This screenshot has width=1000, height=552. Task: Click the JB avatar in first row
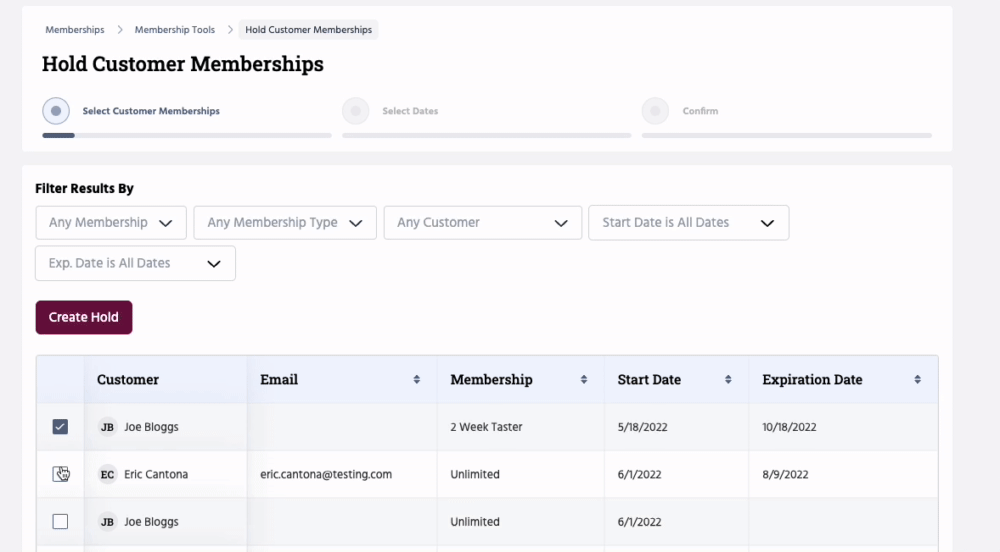108,427
